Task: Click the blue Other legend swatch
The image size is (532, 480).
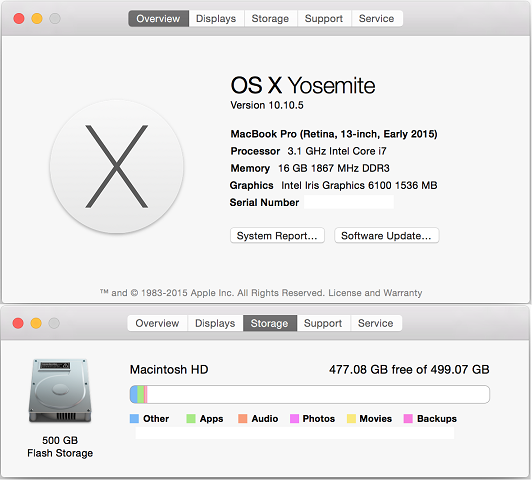Action: (134, 419)
